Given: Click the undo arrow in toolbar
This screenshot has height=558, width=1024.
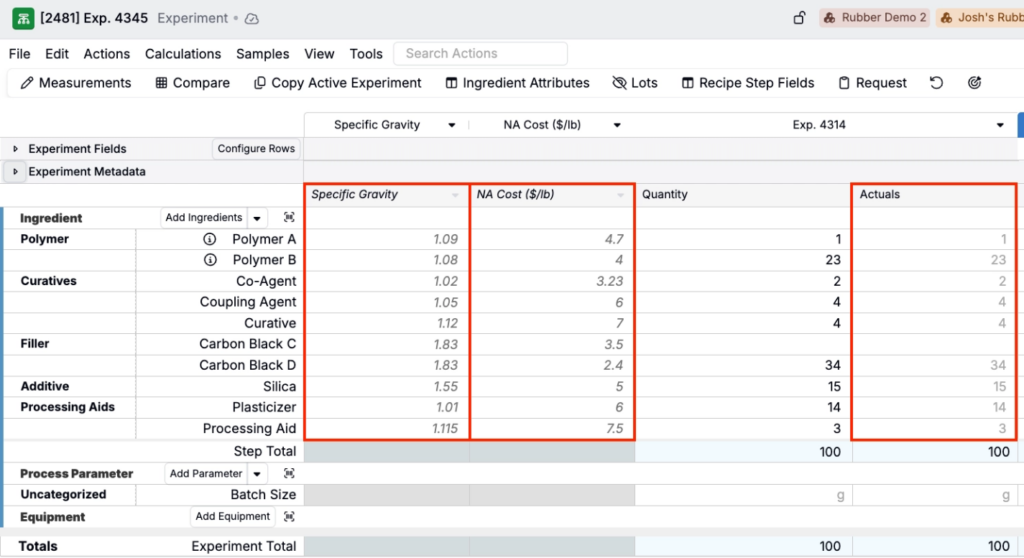Looking at the screenshot, I should (936, 83).
